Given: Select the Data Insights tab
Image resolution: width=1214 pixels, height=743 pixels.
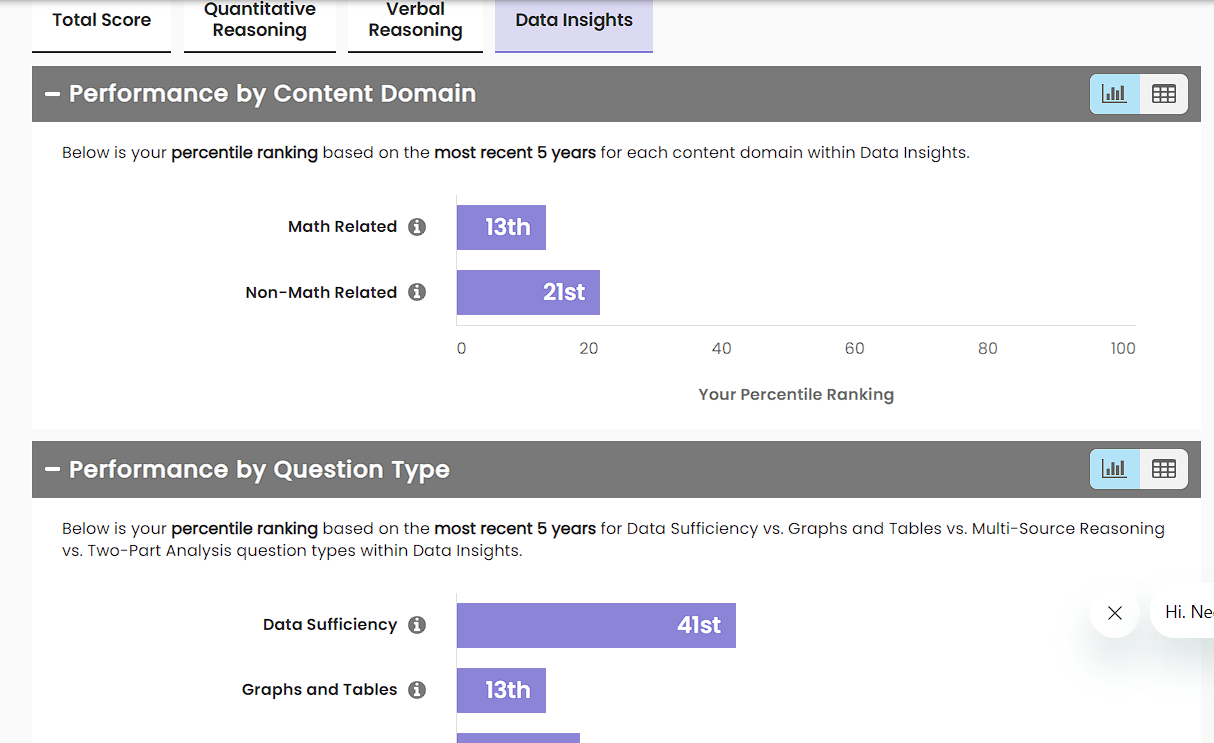Looking at the screenshot, I should pyautogui.click(x=574, y=21).
